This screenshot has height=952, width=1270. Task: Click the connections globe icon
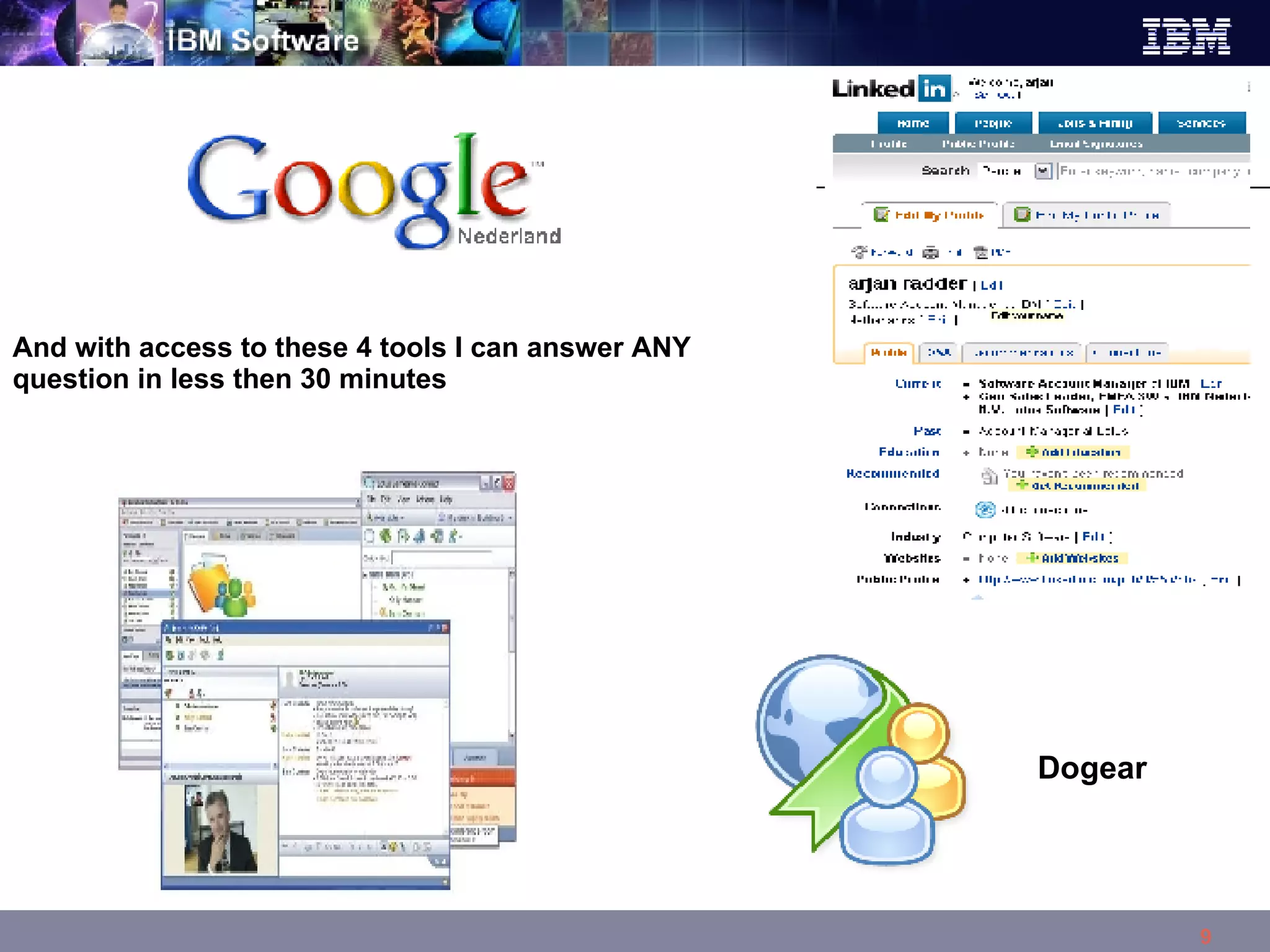tap(985, 509)
